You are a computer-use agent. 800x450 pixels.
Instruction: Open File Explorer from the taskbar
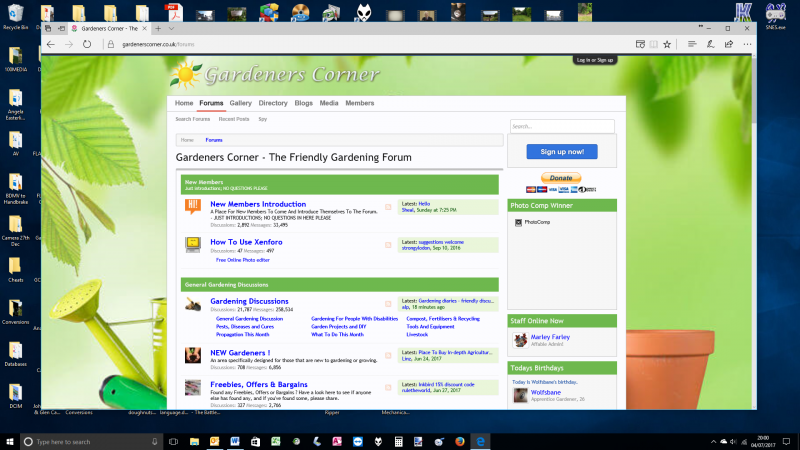pyautogui.click(x=194, y=441)
